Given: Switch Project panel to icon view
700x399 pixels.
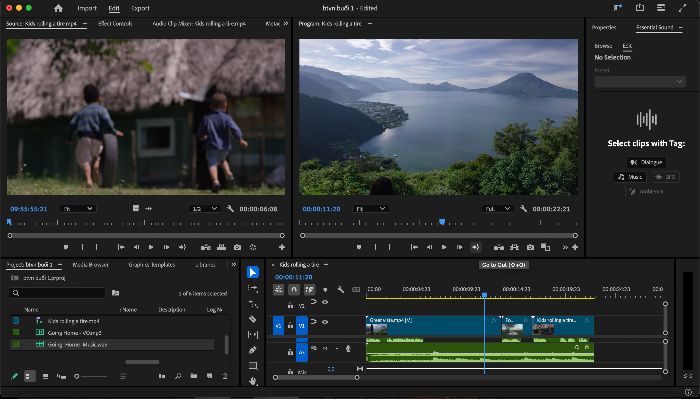Looking at the screenshot, I should tap(45, 376).
